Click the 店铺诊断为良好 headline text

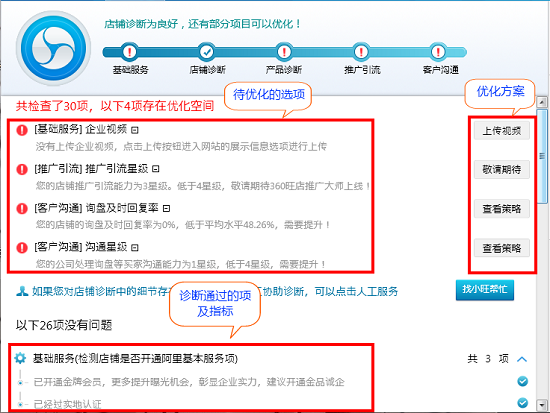202,24
